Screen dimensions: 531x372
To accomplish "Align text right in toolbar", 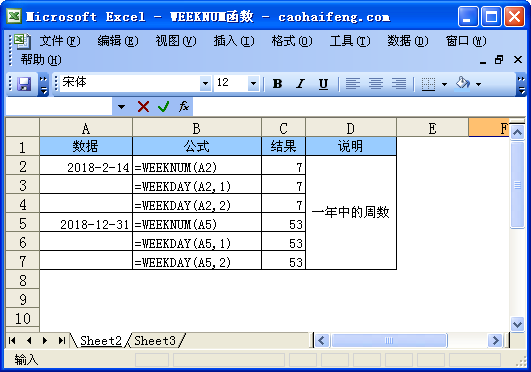I will [399, 84].
